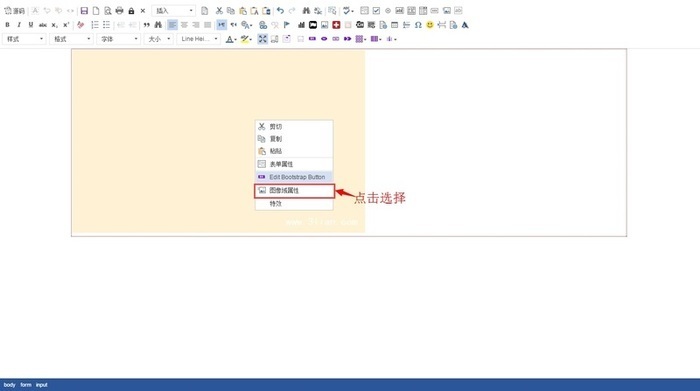Click the Anchor flag icon
The image size is (700, 391).
(287, 25)
